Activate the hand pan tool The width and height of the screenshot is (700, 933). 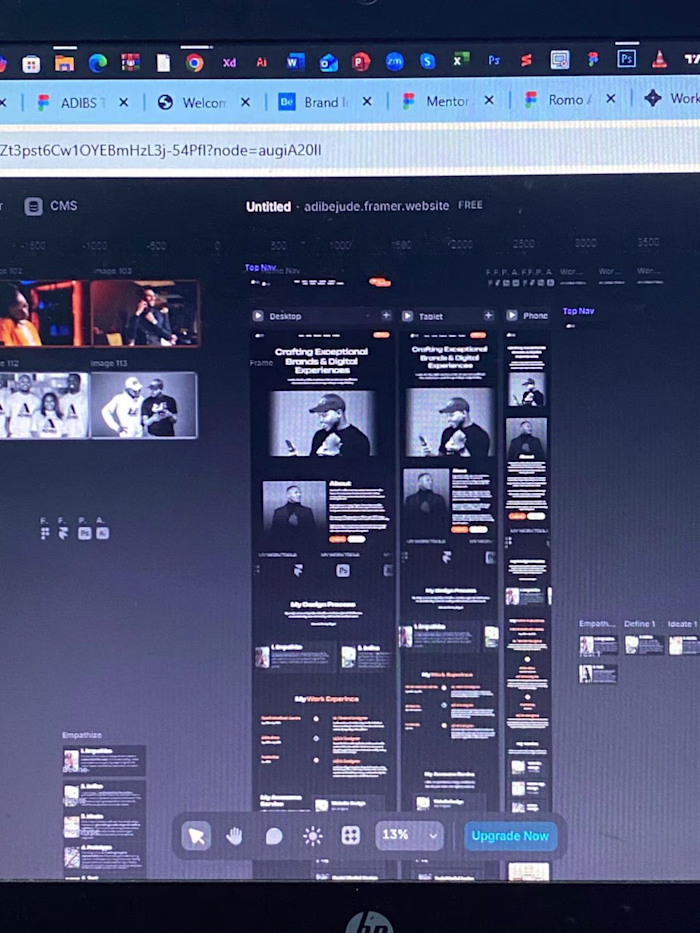tap(235, 836)
